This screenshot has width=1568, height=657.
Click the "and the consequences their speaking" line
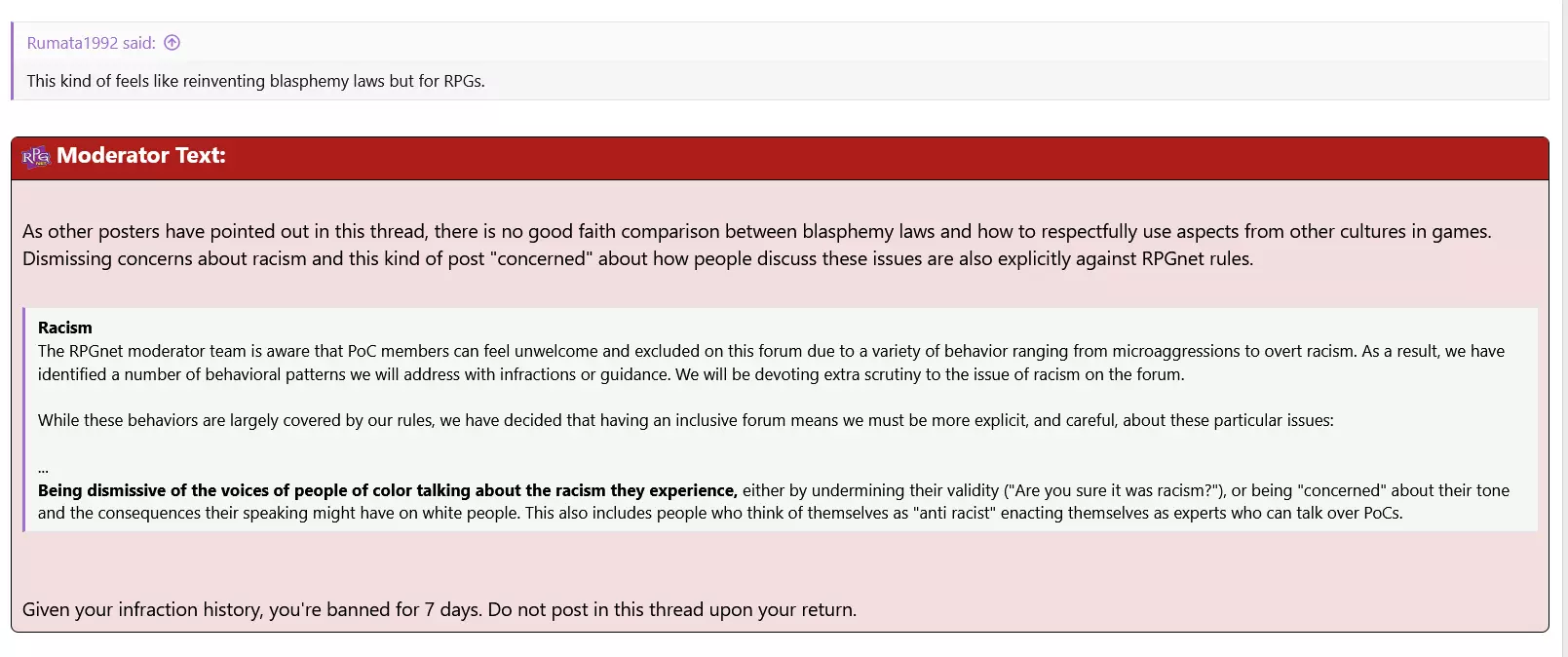pyautogui.click(x=720, y=514)
